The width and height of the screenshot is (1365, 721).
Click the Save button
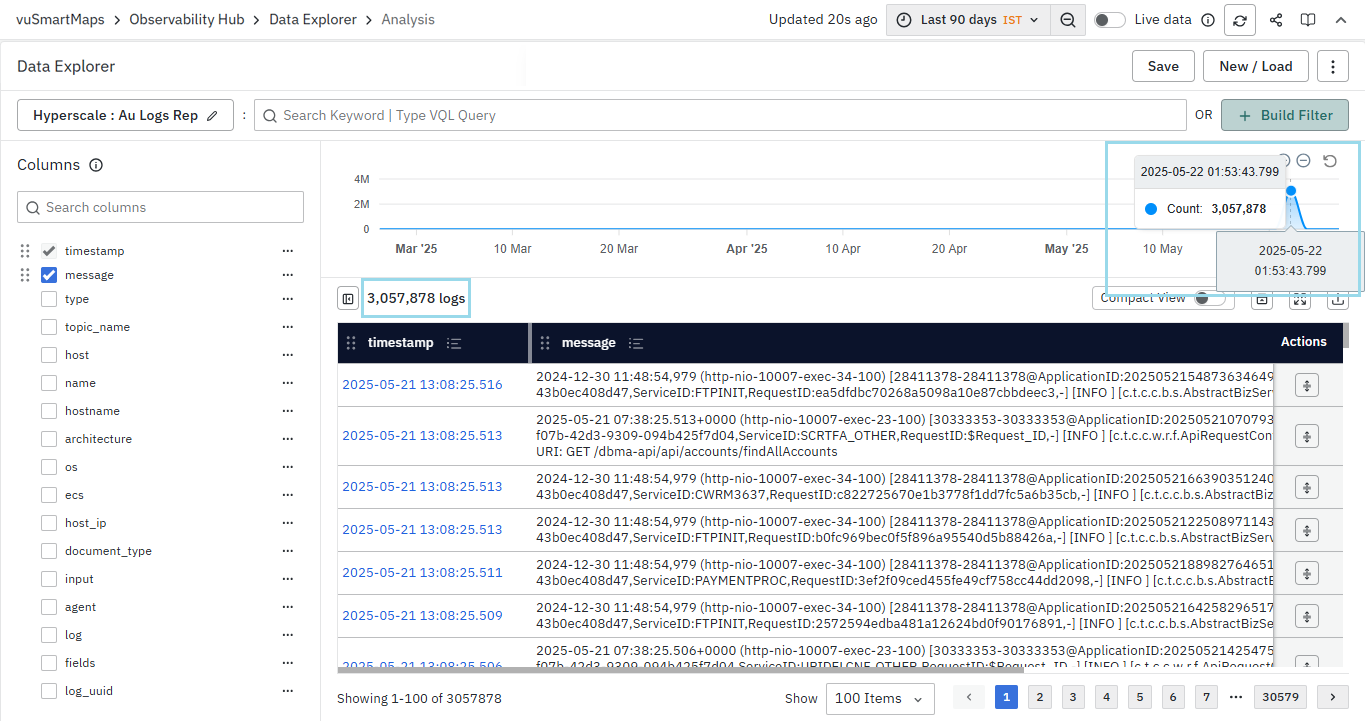click(x=1163, y=66)
